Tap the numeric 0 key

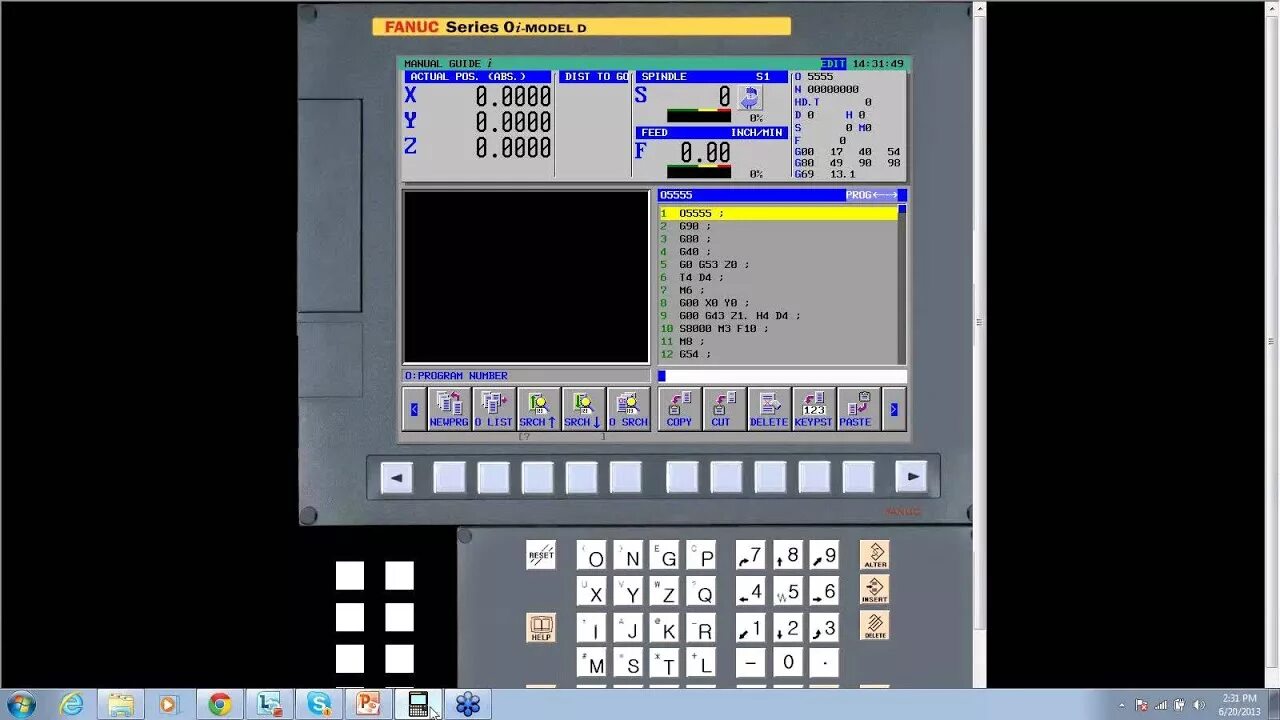[x=788, y=662]
